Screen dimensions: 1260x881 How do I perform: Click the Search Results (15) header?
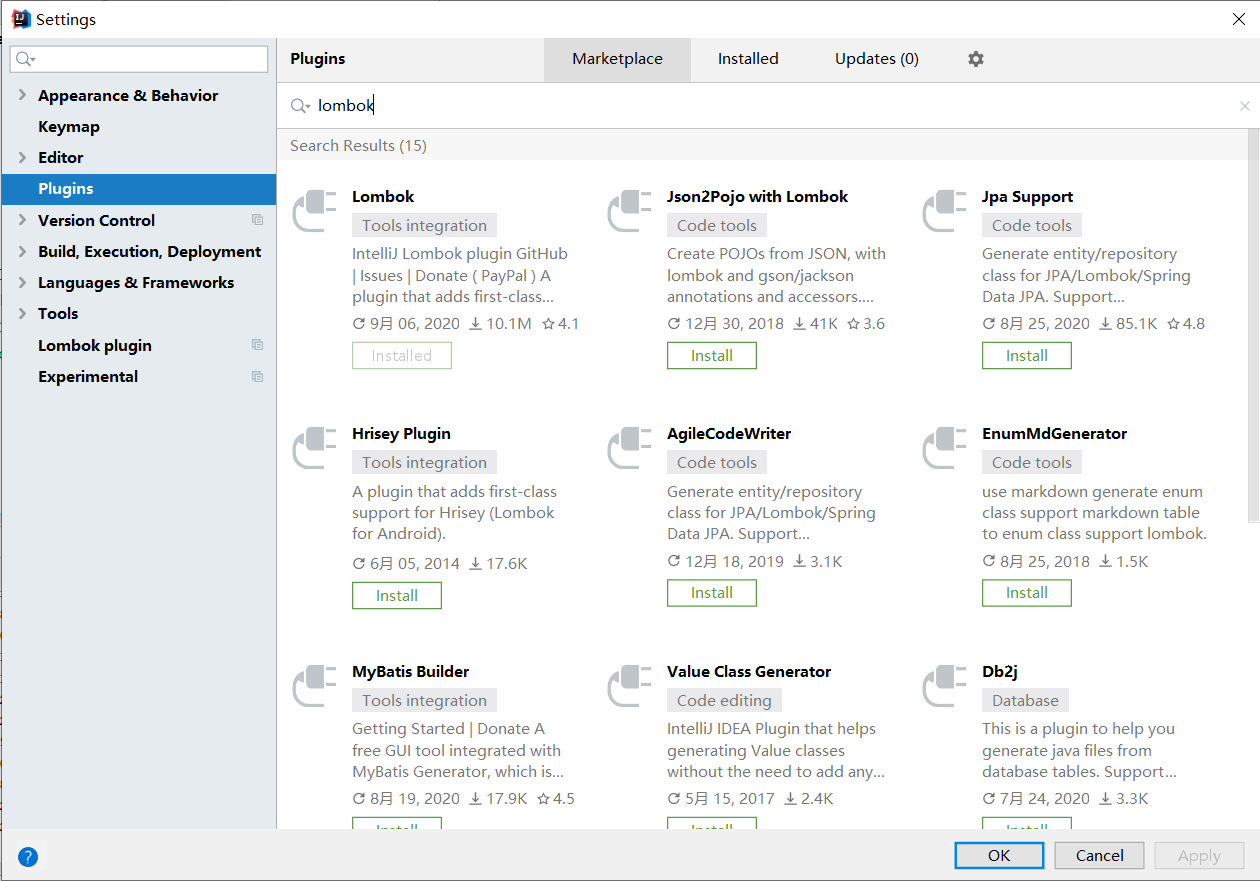358,146
